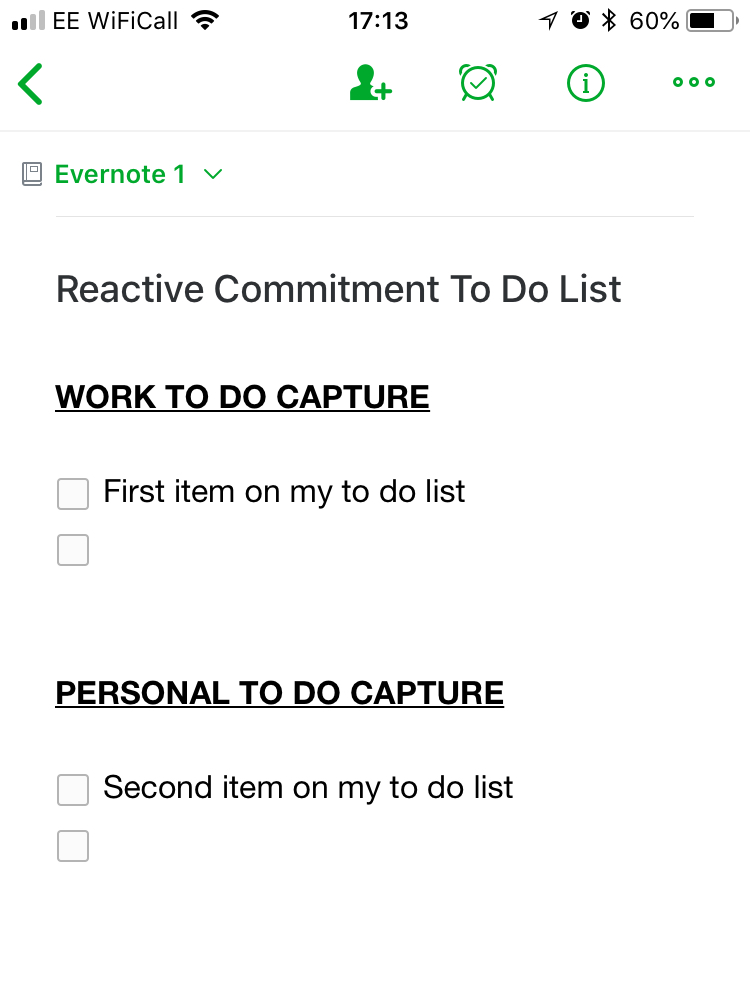750x987 pixels.
Task: Tap the green back arrow
Action: [30, 84]
